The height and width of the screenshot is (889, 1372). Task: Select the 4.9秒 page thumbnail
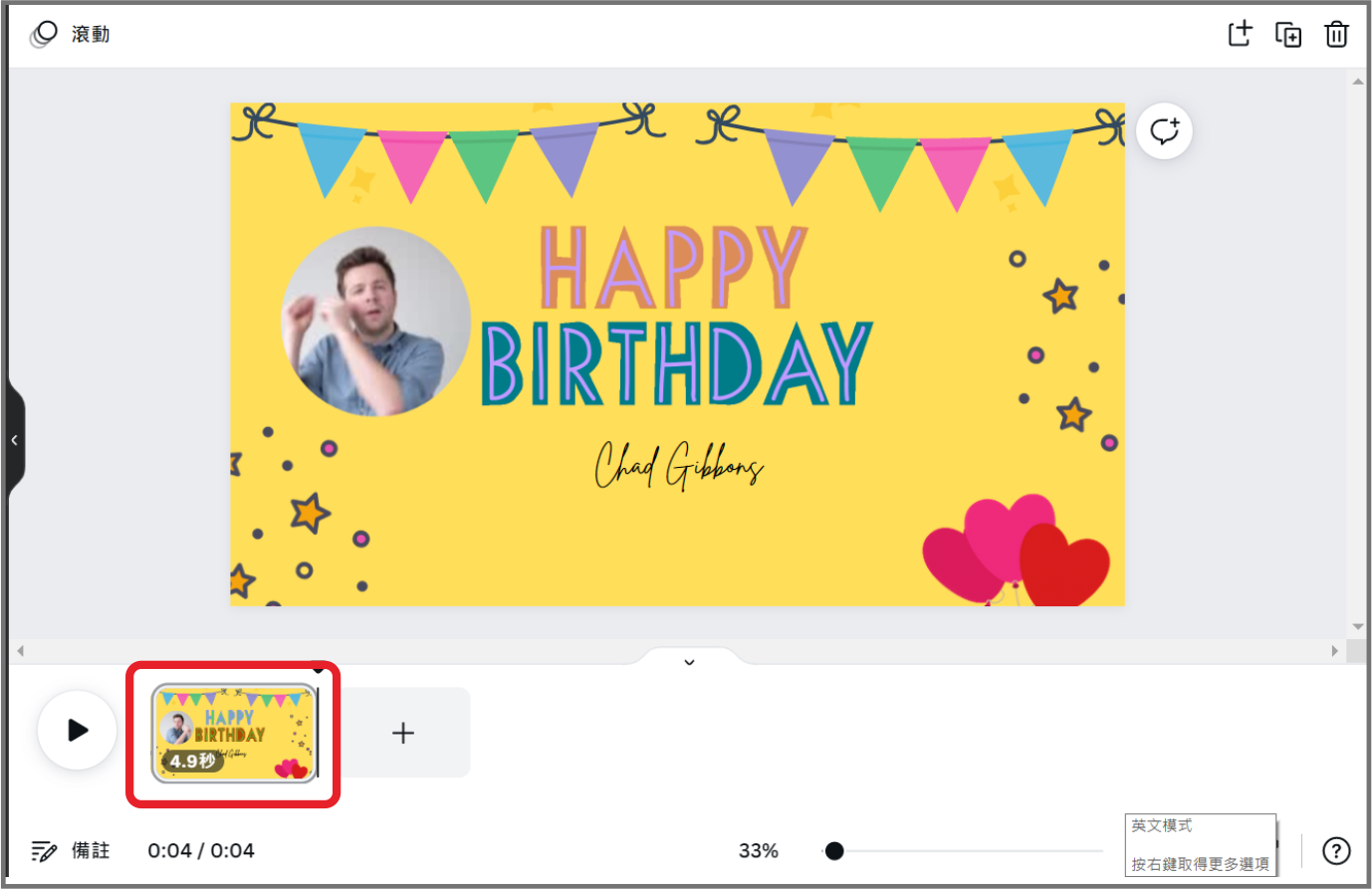click(234, 733)
